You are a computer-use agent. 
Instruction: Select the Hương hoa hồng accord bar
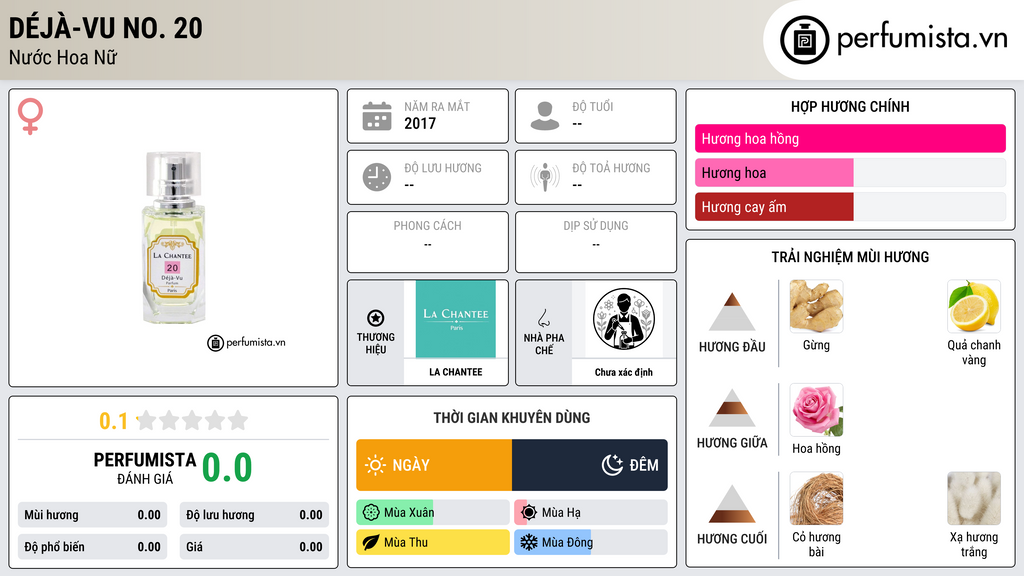[850, 138]
